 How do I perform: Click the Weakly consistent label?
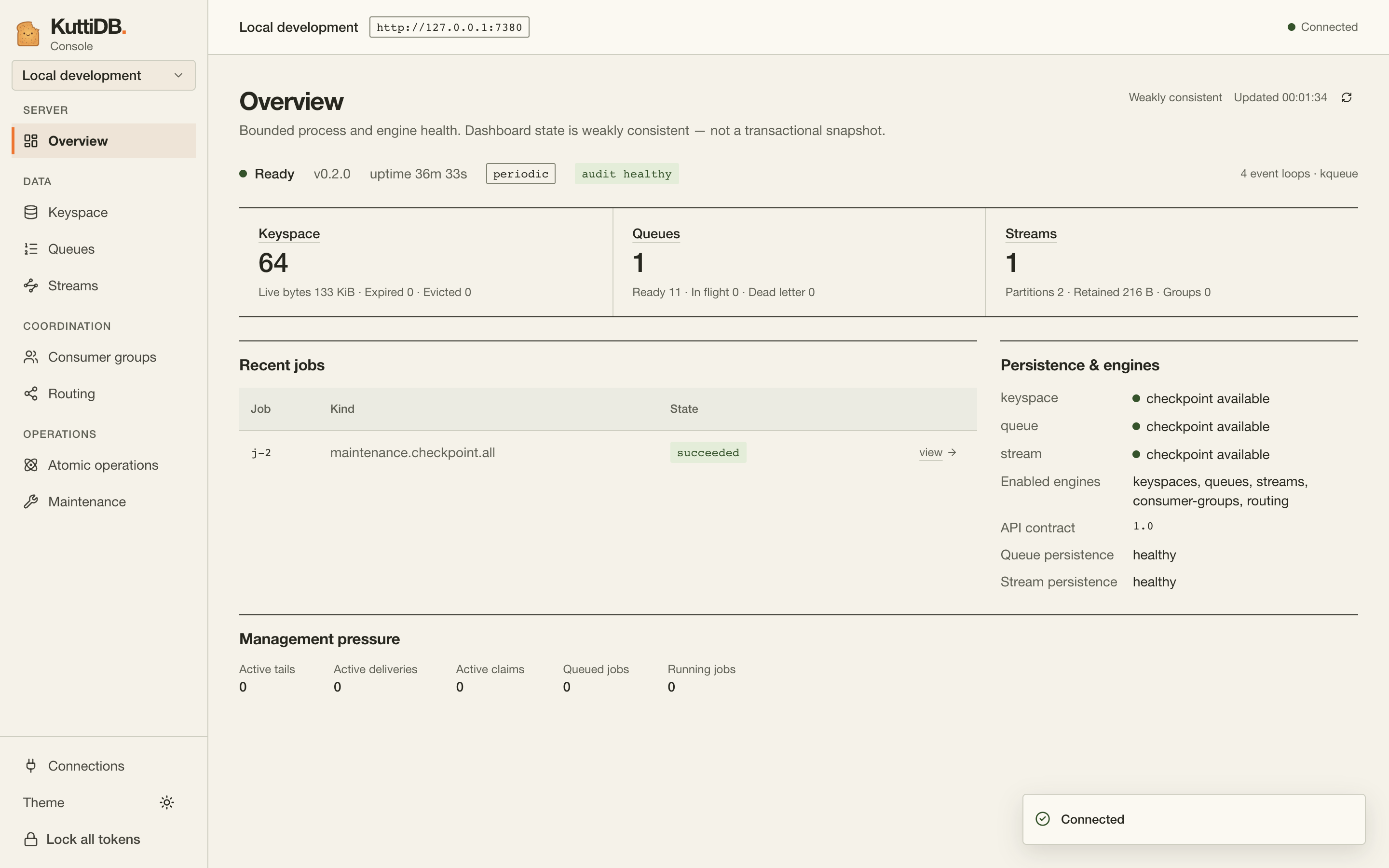click(x=1175, y=97)
